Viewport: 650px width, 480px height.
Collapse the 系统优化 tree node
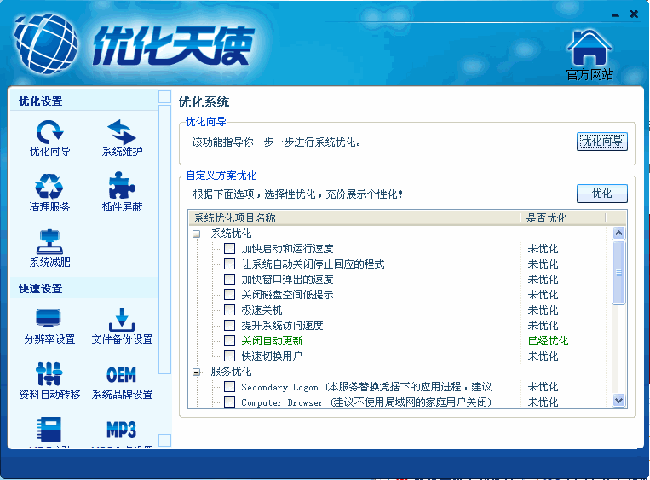click(x=197, y=233)
